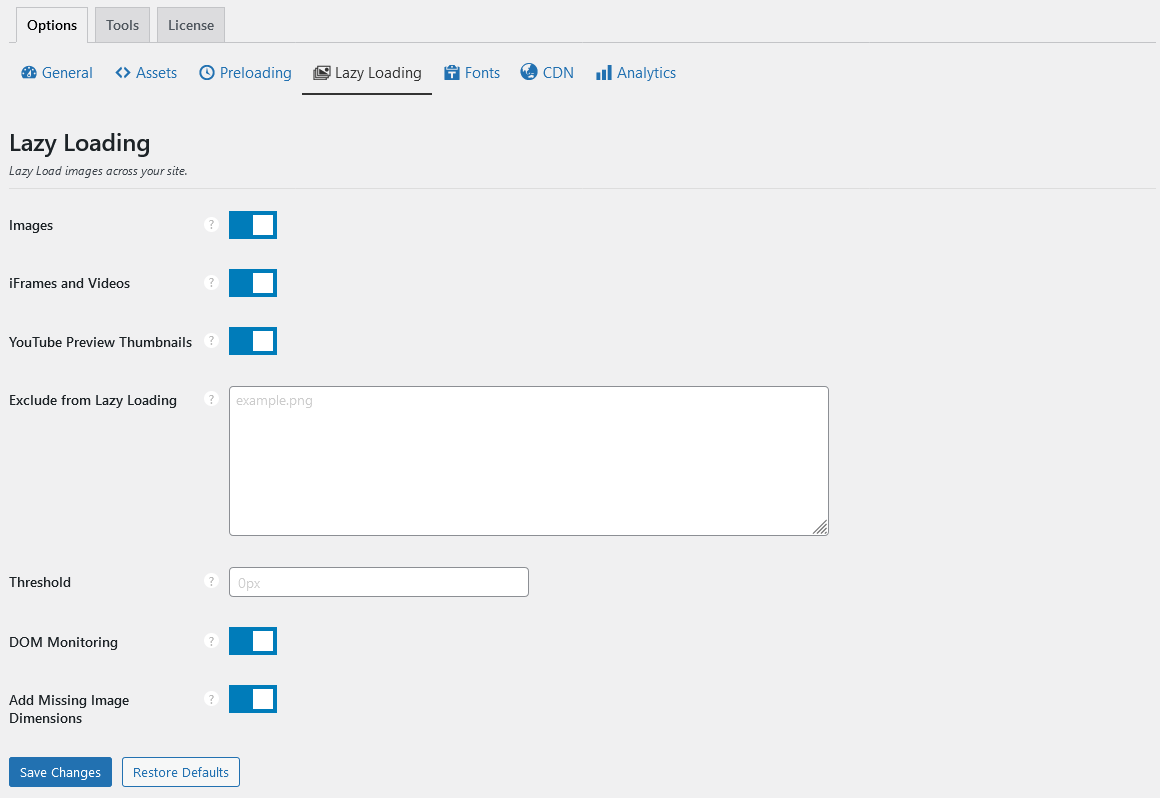The image size is (1160, 798).
Task: Click the Save Changes button
Action: [60, 772]
